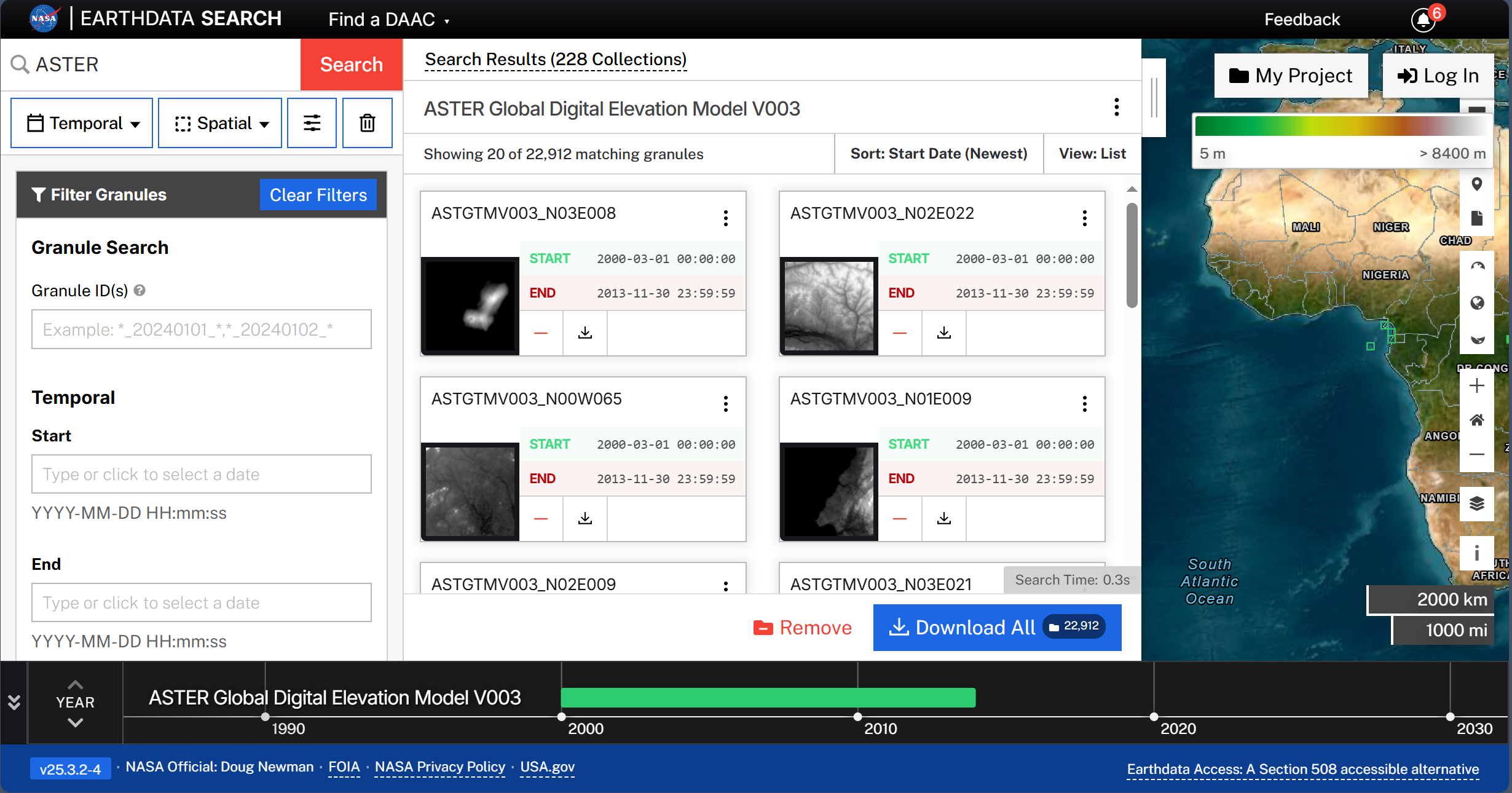Open ASTGTMV003_N02E022 granule options menu
This screenshot has height=793, width=1512.
(1084, 218)
